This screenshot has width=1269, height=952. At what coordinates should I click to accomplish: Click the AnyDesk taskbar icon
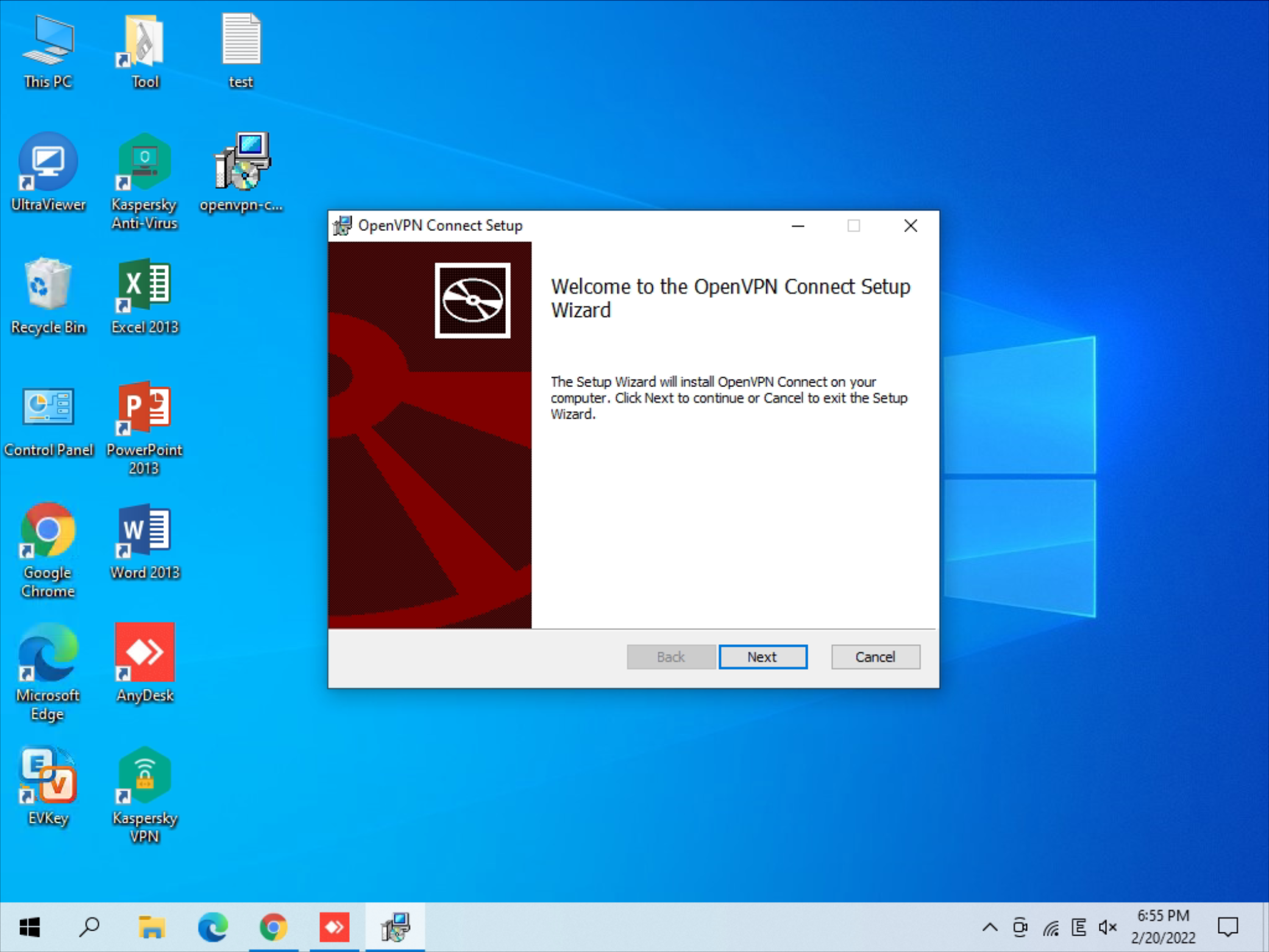tap(334, 927)
